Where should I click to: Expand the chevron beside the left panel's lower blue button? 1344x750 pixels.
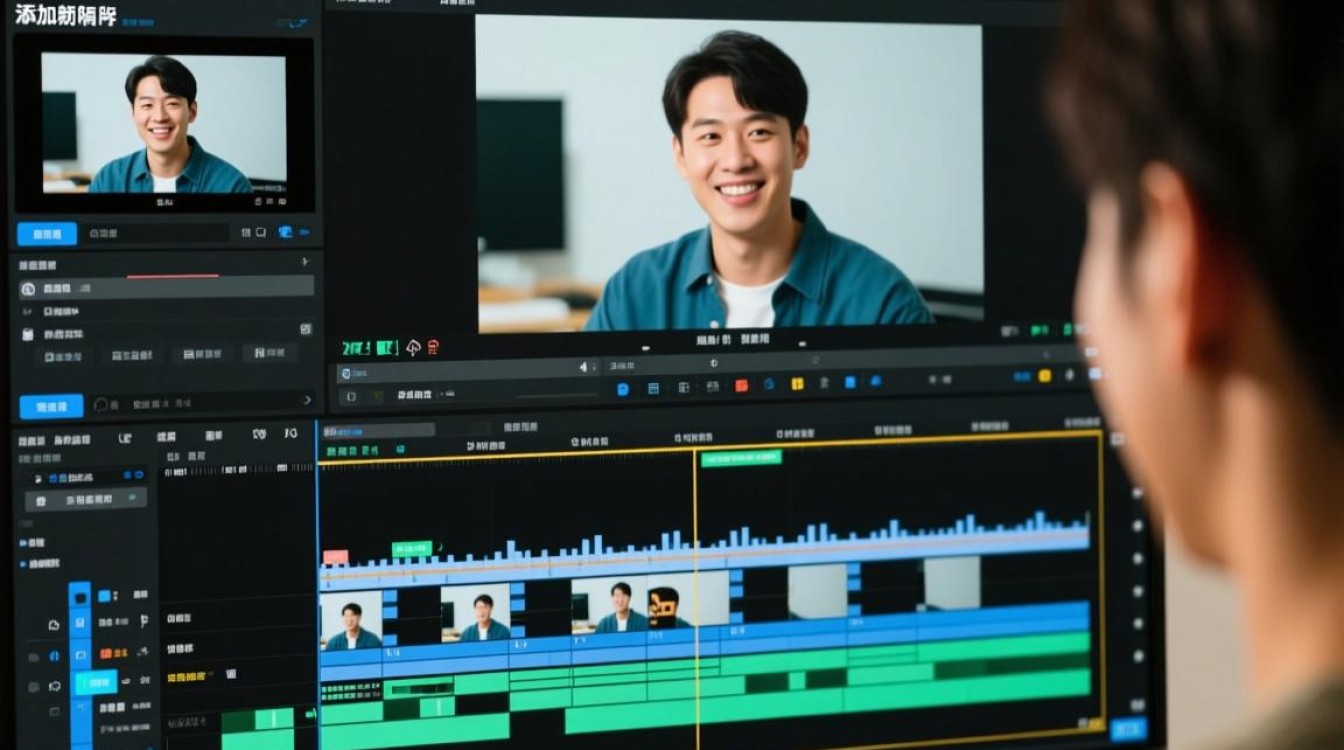click(307, 399)
